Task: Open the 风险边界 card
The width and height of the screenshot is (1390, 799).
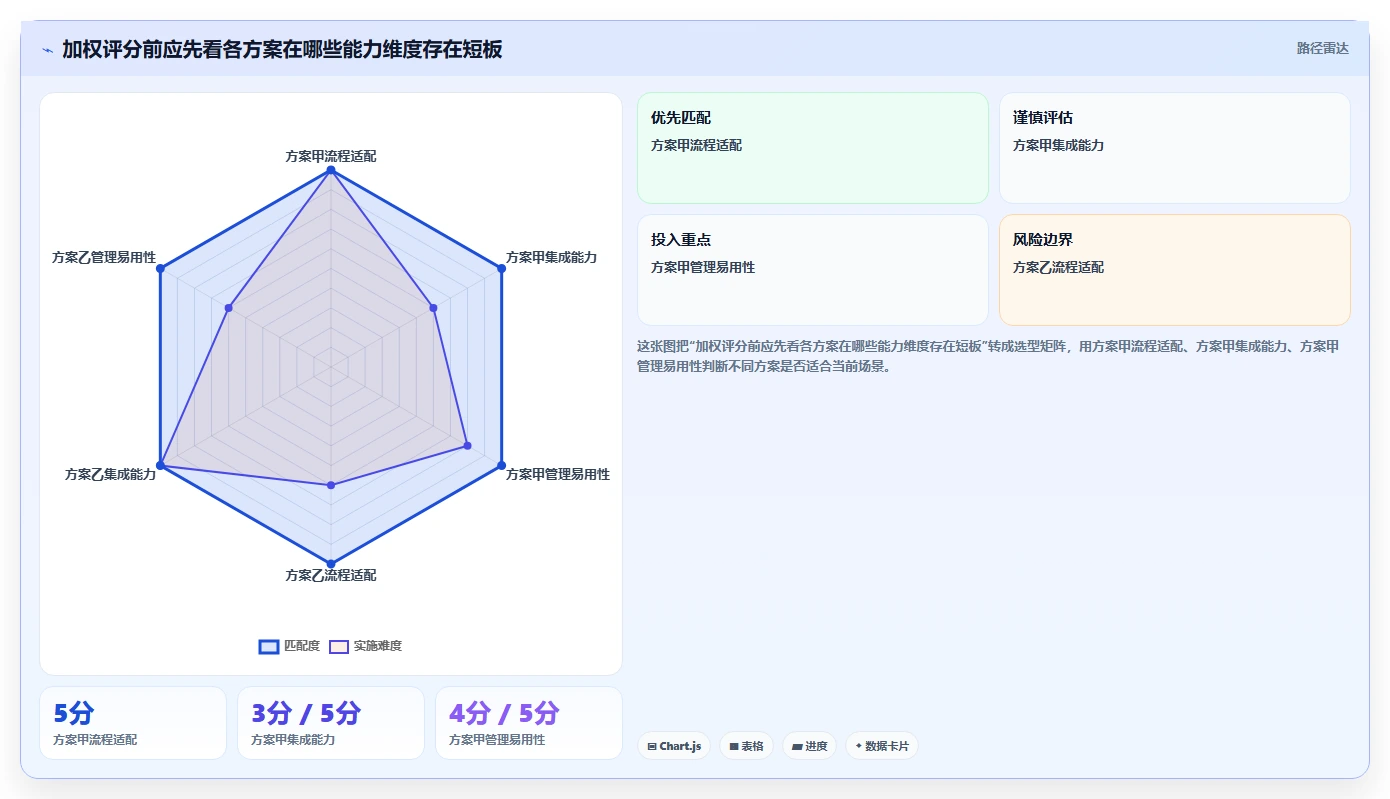Action: [x=1174, y=270]
